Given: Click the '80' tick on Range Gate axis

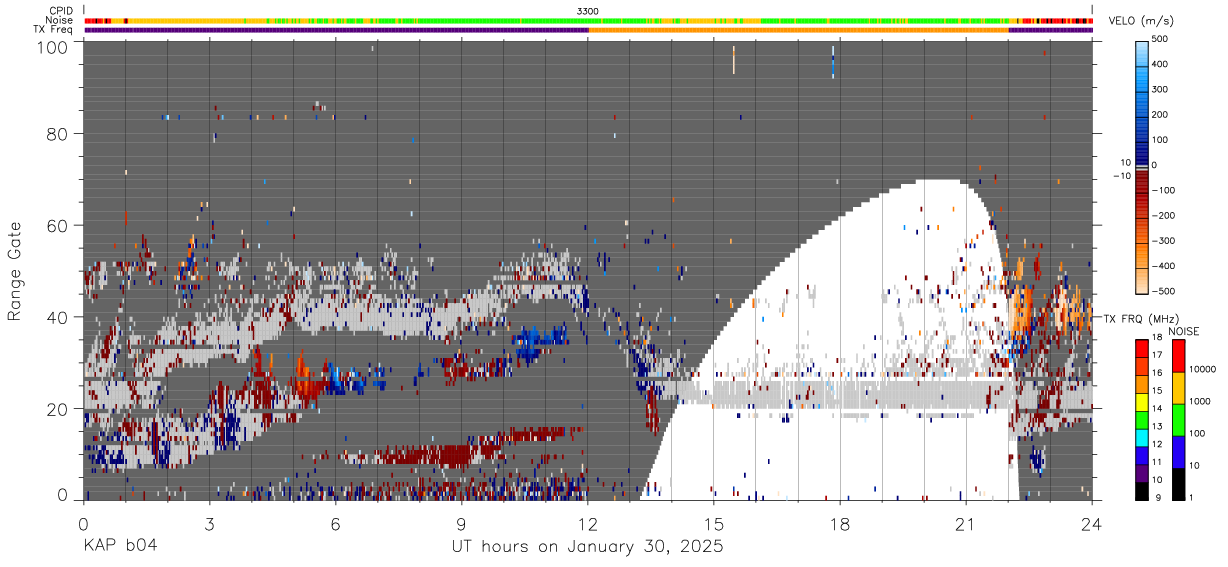Looking at the screenshot, I should coord(57,134).
